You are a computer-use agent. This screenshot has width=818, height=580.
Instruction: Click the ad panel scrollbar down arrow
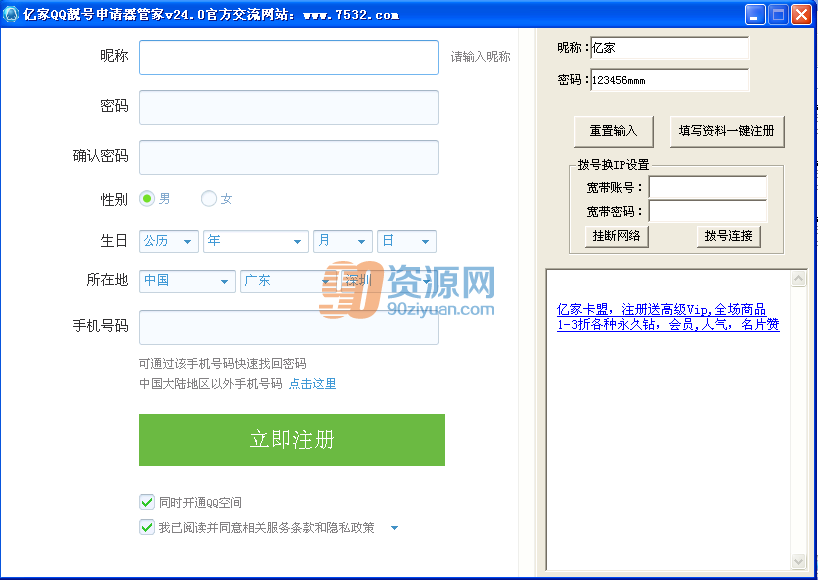click(798, 561)
